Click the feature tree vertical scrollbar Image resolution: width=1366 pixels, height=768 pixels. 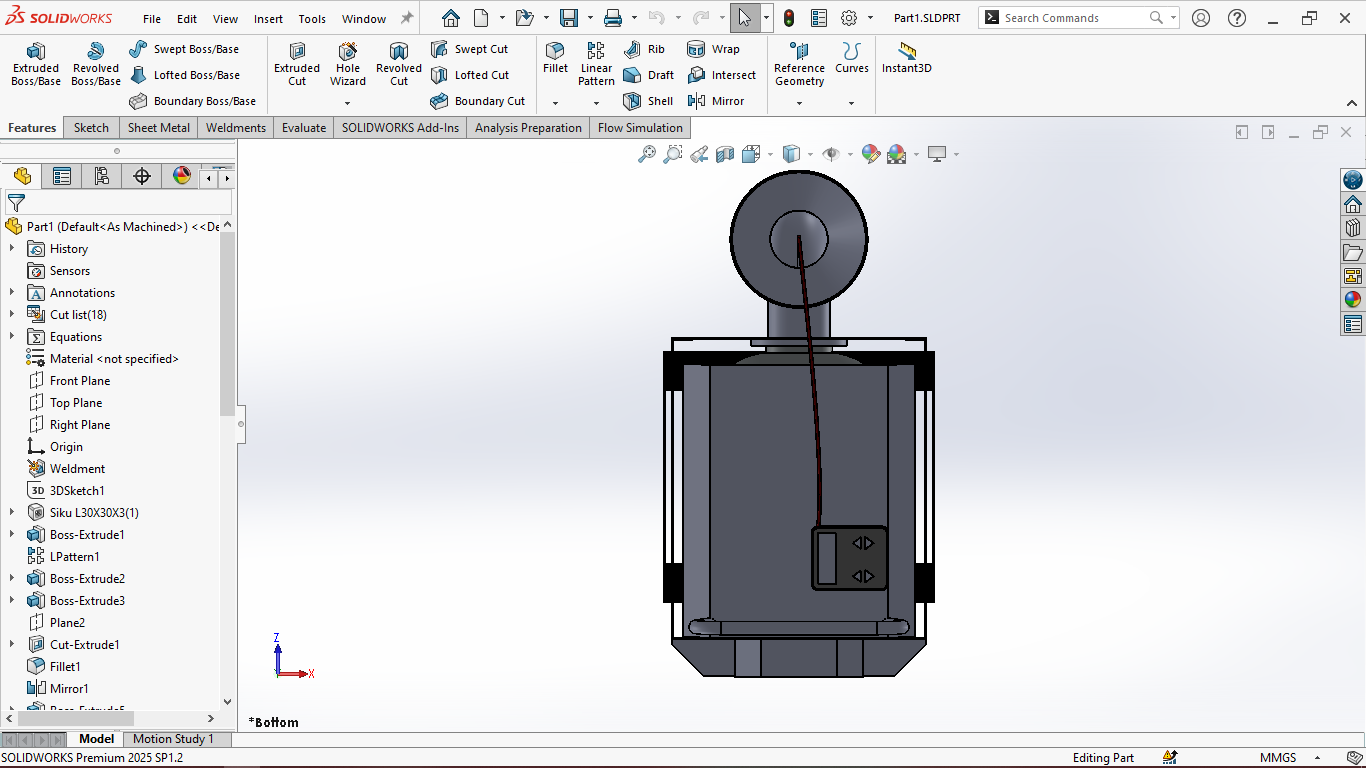227,324
